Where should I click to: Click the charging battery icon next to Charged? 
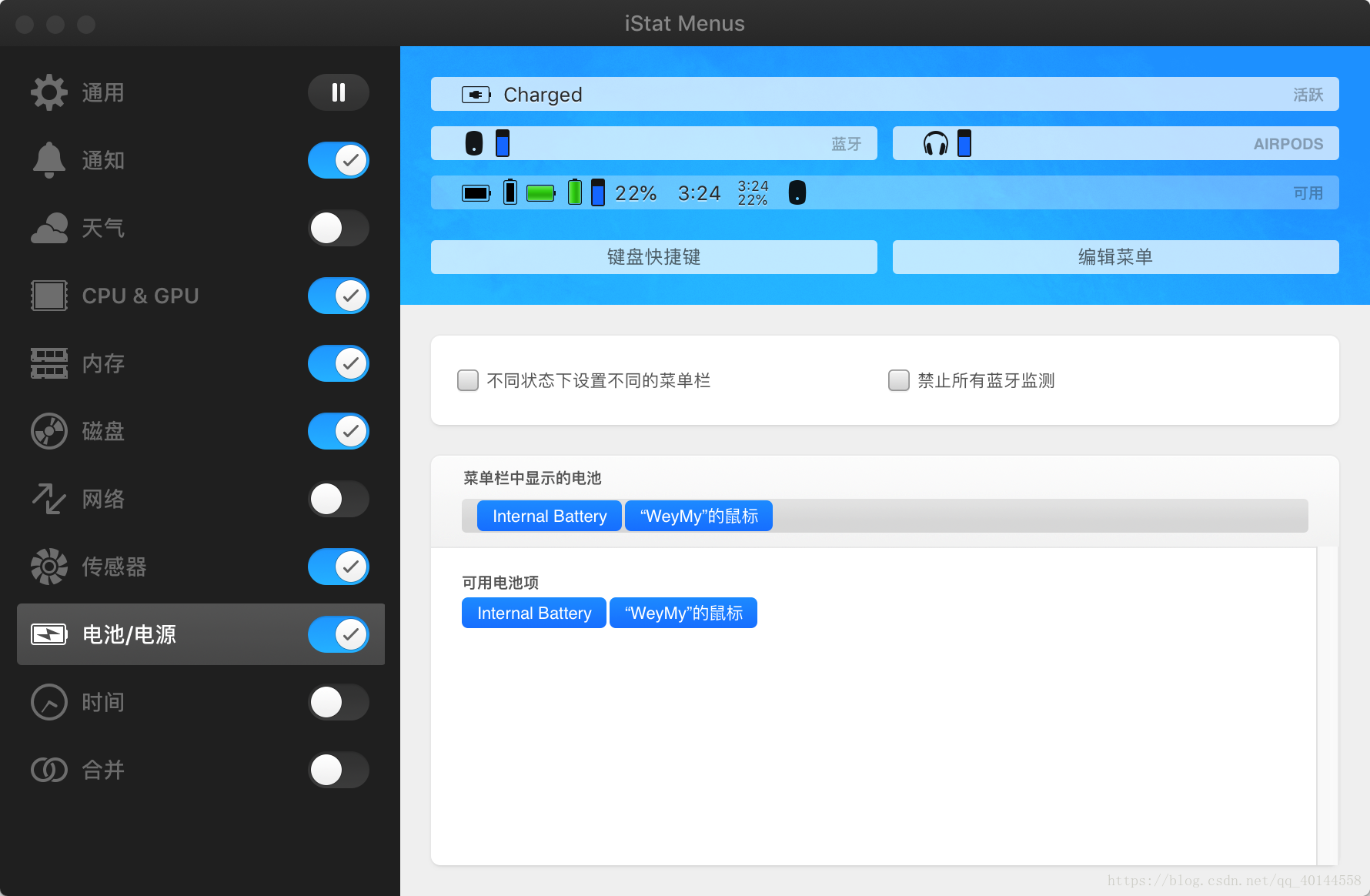pyautogui.click(x=476, y=95)
